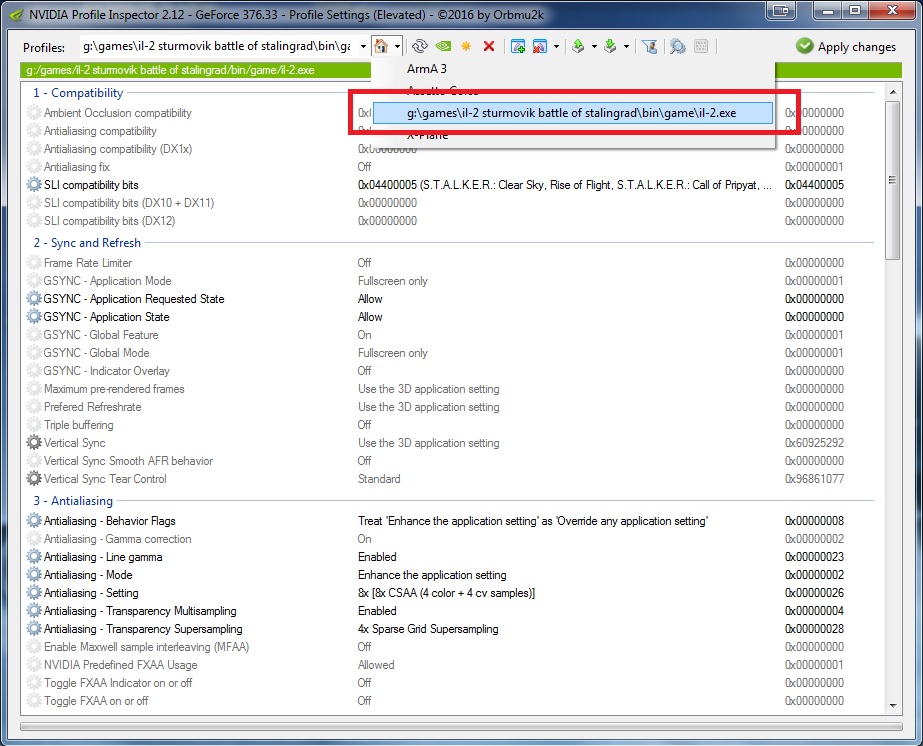Viewport: 923px width, 746px height.
Task: Click the add application to profile icon
Action: click(x=518, y=46)
